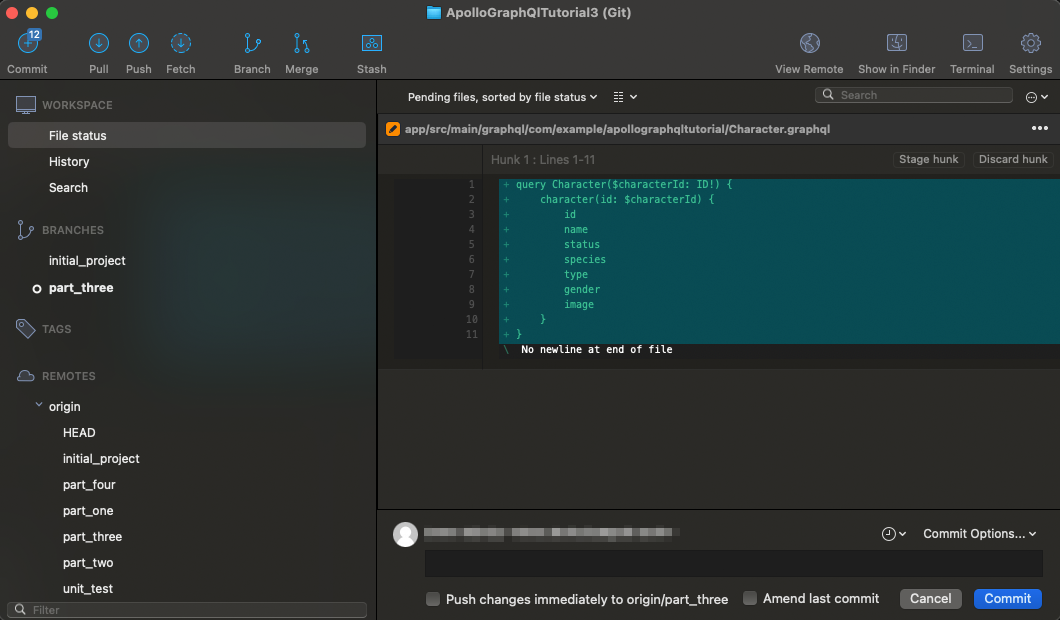This screenshot has width=1060, height=620.
Task: Open the ellipsis options dropdown near Search
Action: [1037, 97]
